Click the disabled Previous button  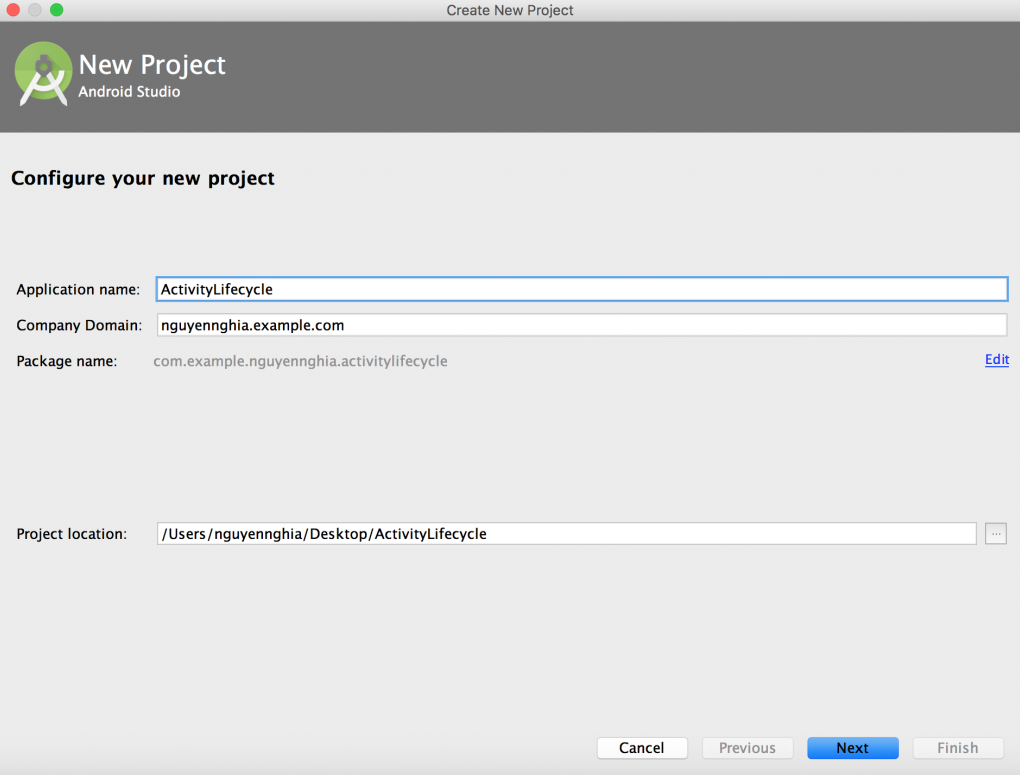click(x=747, y=748)
